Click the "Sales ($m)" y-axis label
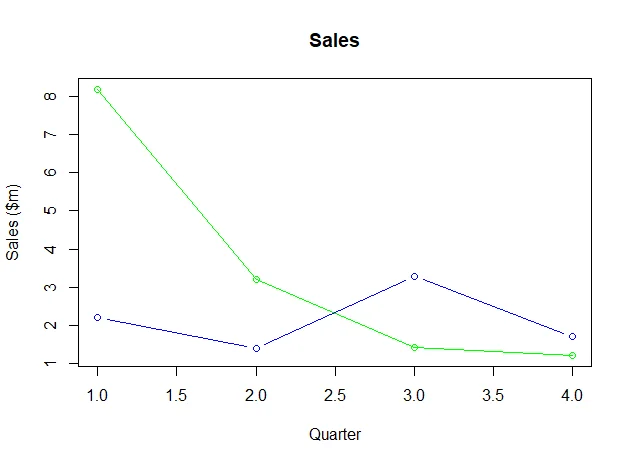The image size is (632, 464). point(14,222)
